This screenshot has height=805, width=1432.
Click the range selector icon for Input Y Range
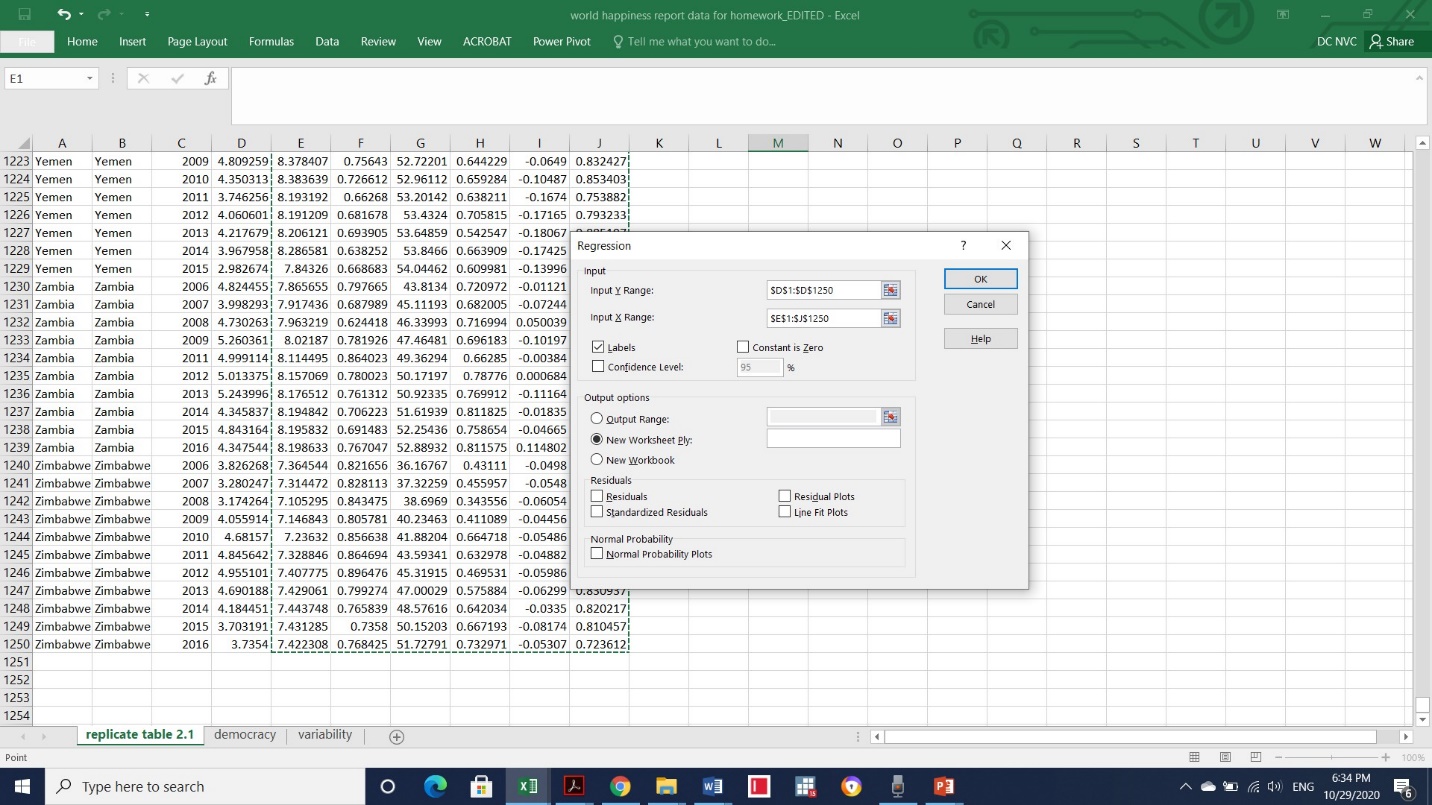tap(890, 290)
